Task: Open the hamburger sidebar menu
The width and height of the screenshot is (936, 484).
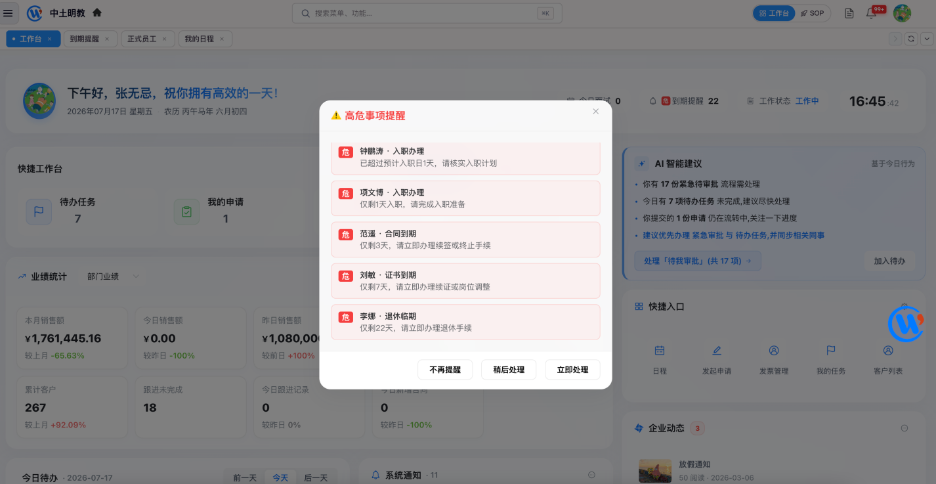Action: click(8, 13)
